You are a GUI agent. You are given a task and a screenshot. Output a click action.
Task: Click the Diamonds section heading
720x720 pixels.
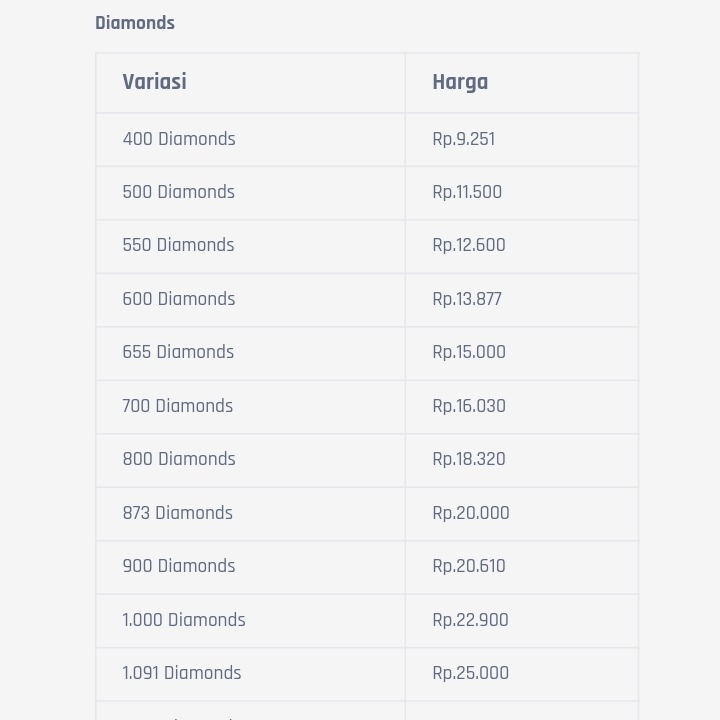click(135, 23)
